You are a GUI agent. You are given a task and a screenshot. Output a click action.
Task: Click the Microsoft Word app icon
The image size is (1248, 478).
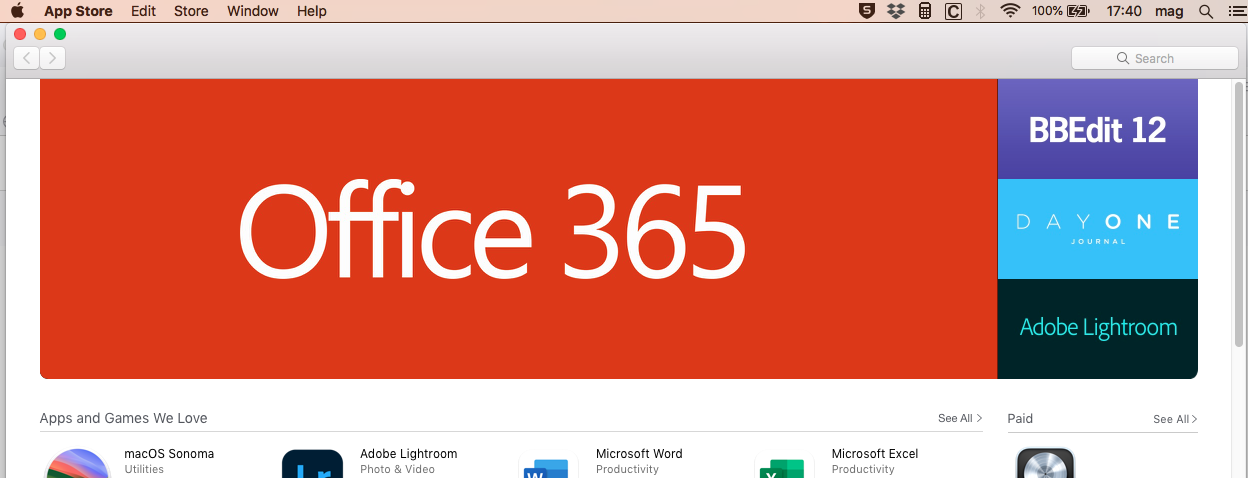[549, 466]
